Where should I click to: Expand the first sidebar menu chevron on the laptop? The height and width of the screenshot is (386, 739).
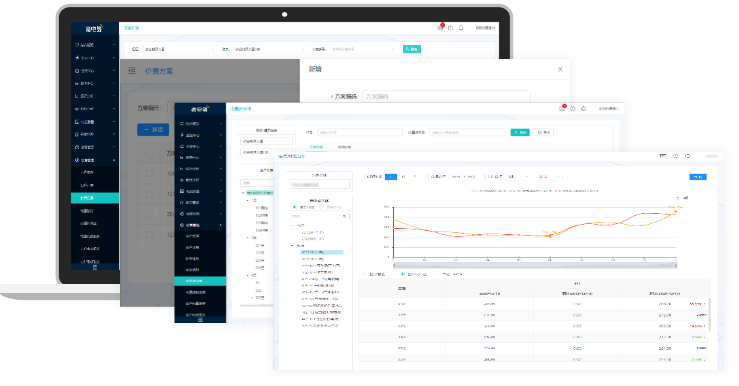[114, 45]
